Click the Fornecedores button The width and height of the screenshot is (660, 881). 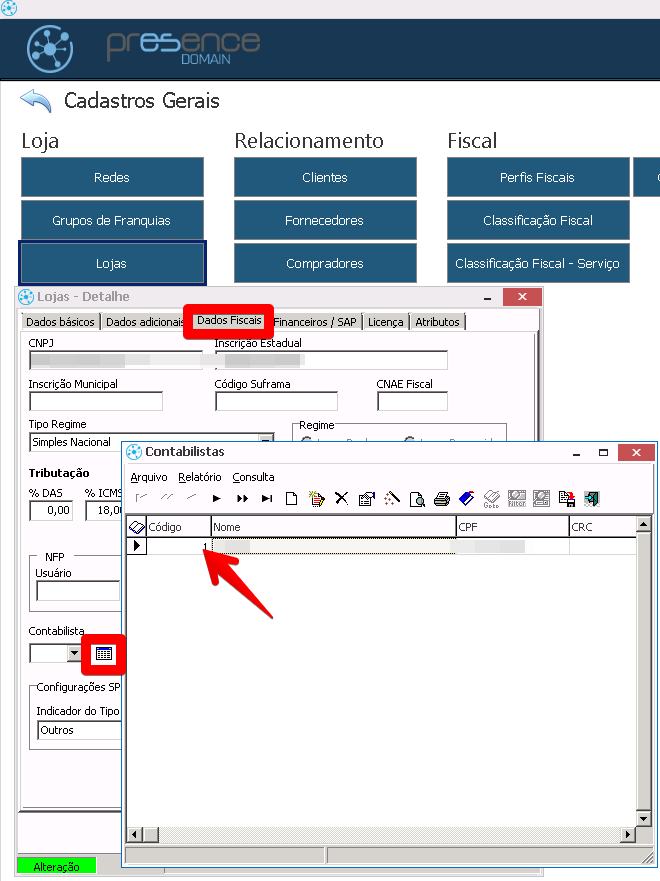click(x=325, y=220)
